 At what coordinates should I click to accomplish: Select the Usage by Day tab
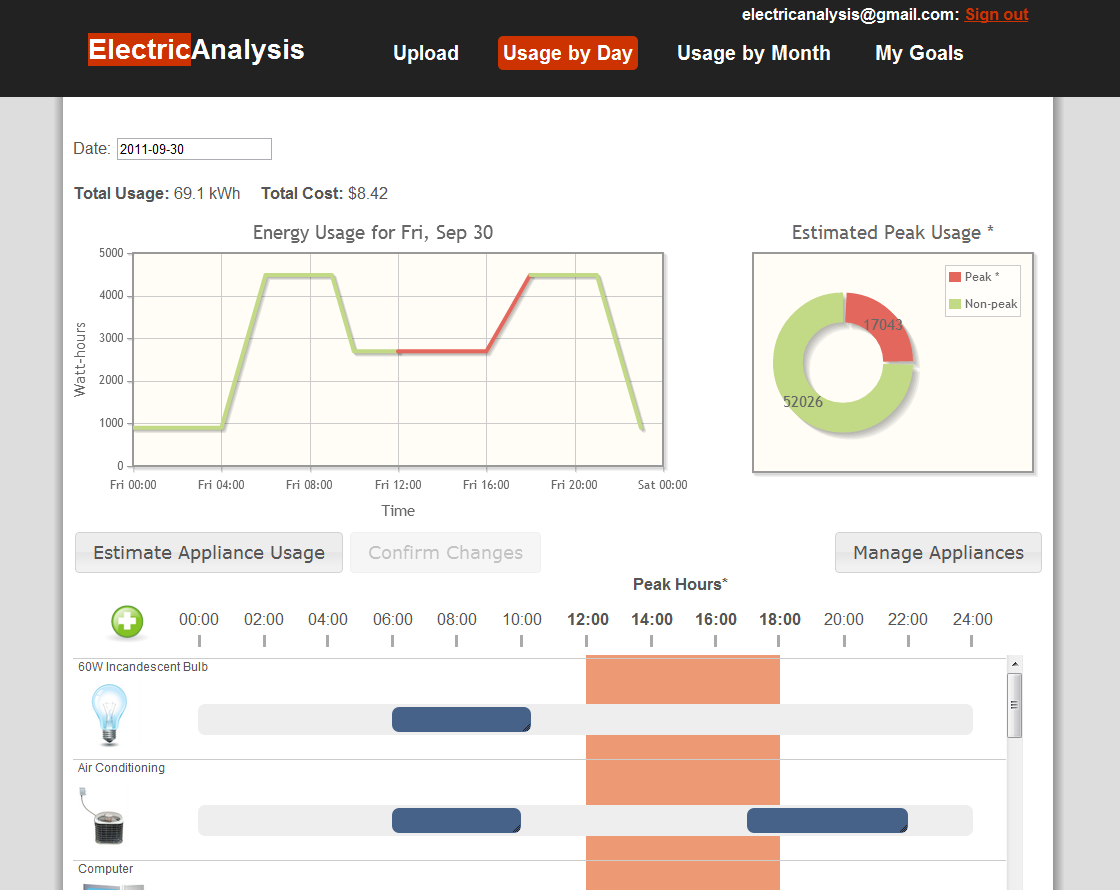tap(568, 54)
